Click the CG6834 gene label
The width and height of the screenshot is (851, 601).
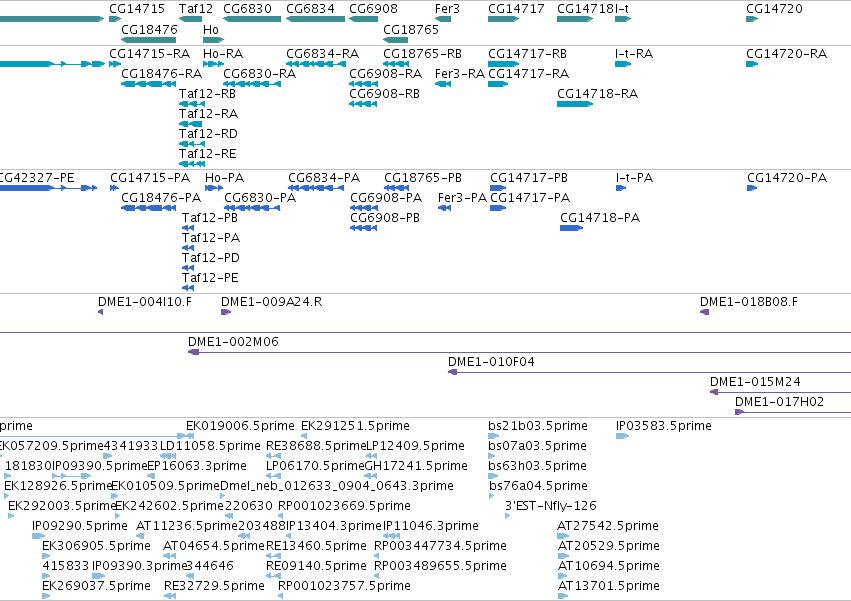point(310,9)
